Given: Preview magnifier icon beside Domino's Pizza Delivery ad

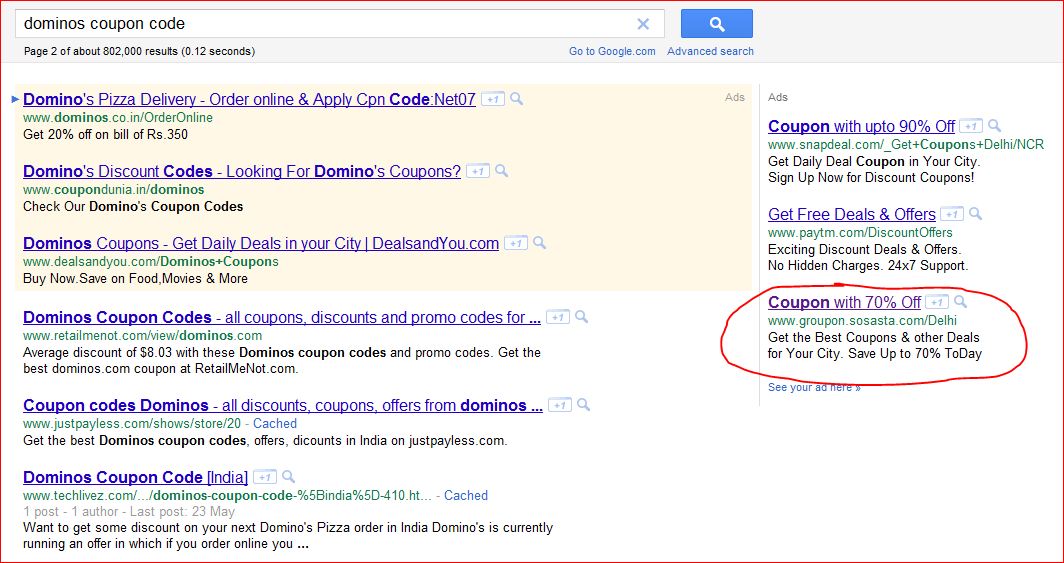Looking at the screenshot, I should [x=516, y=99].
